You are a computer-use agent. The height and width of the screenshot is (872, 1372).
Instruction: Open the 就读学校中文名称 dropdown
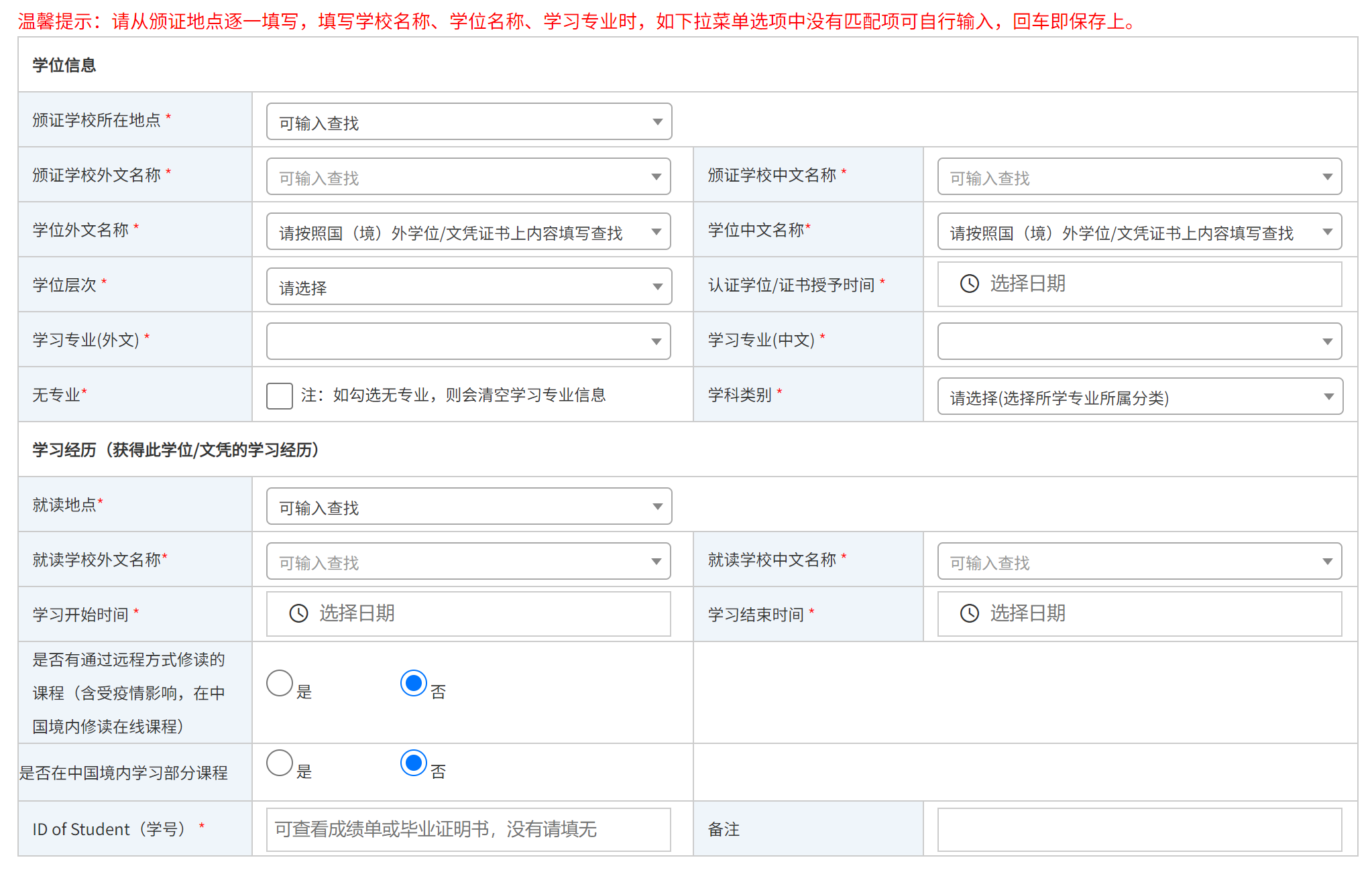pos(1140,561)
